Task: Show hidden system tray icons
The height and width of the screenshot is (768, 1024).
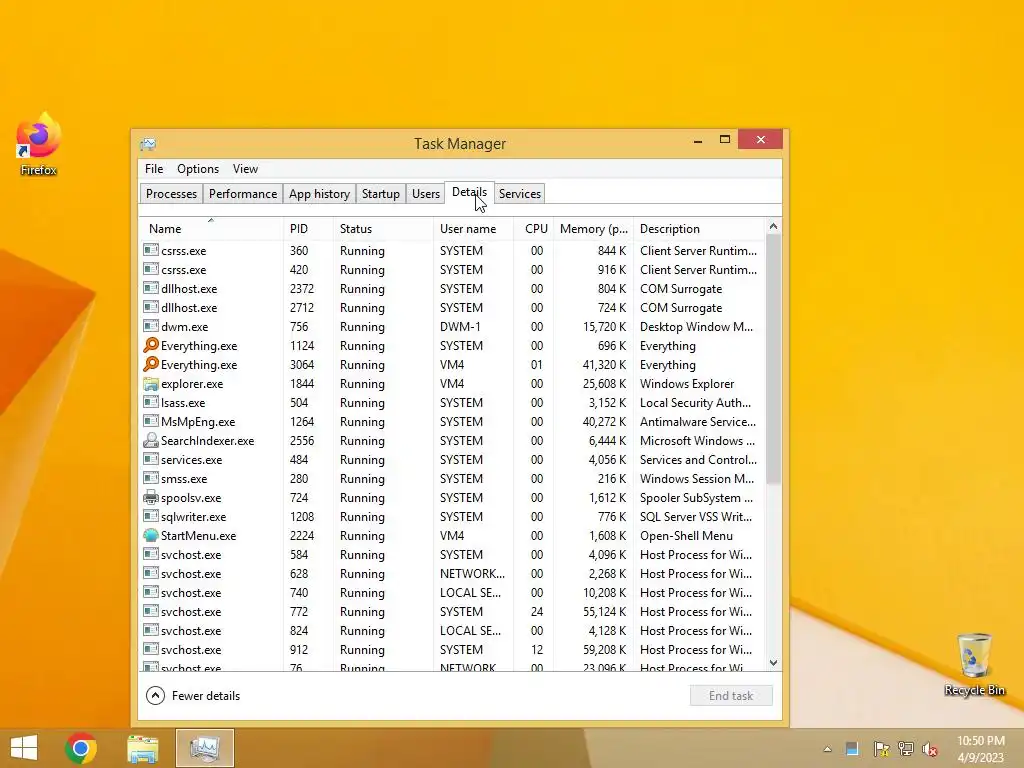Action: (827, 749)
